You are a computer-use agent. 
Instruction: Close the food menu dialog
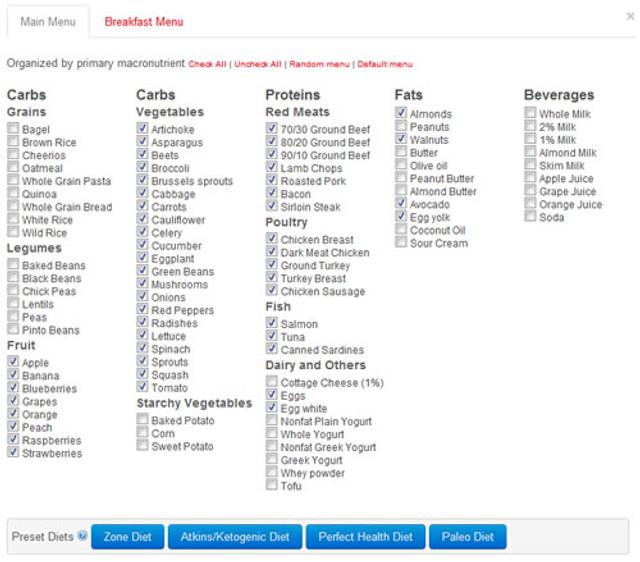pyautogui.click(x=630, y=16)
